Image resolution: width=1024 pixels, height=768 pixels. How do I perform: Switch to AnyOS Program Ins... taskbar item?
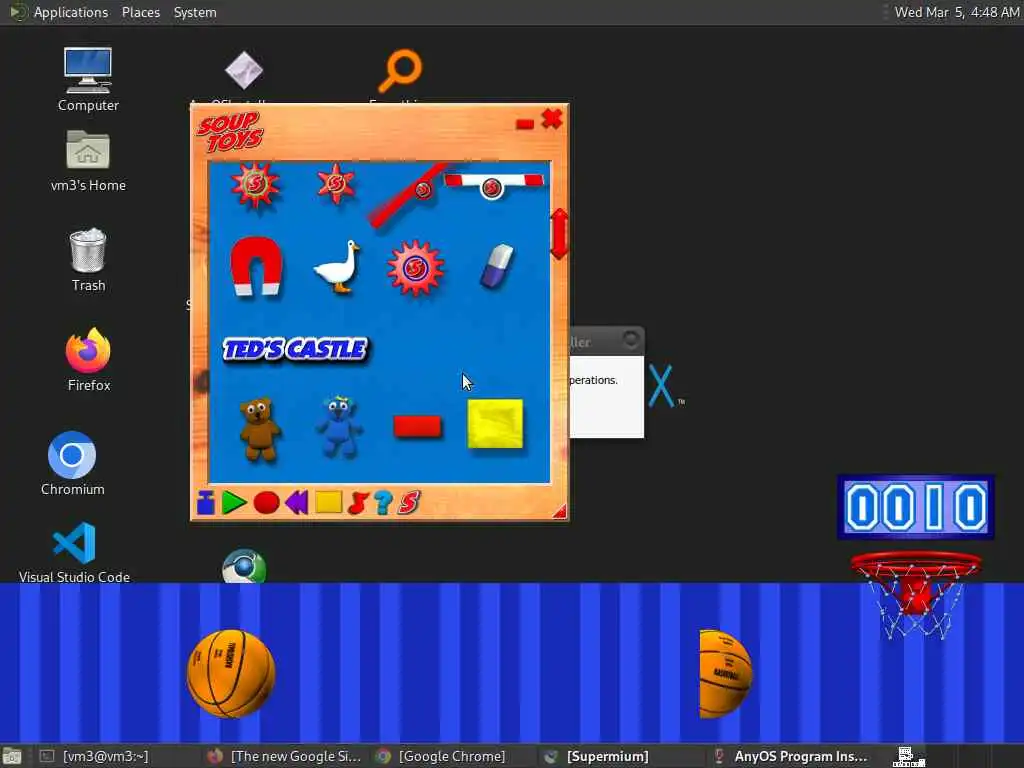point(792,756)
